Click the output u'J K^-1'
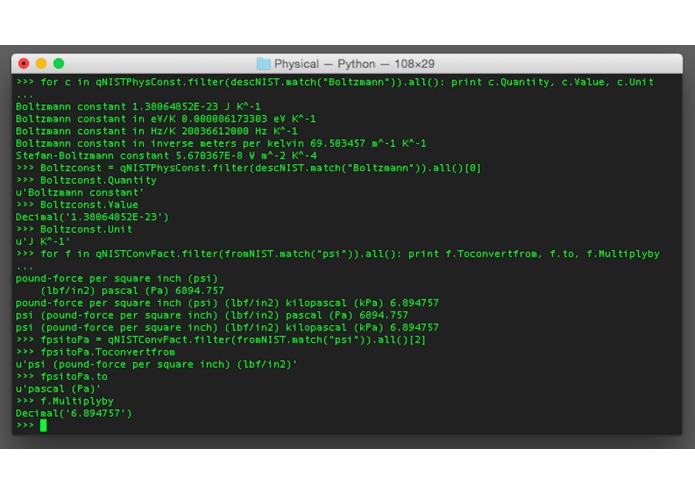 click(43, 242)
